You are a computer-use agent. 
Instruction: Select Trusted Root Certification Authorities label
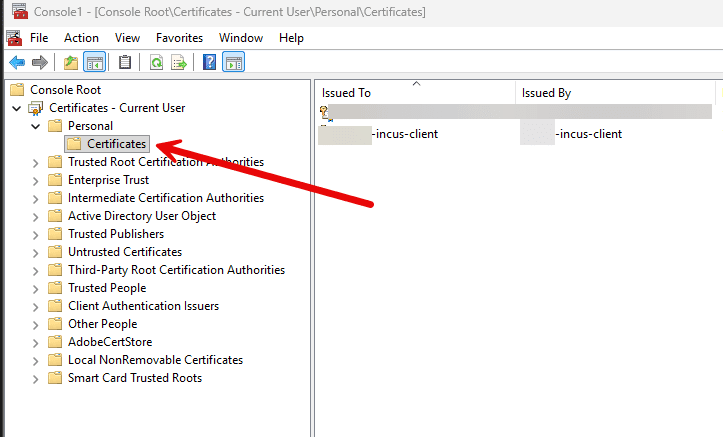(166, 162)
